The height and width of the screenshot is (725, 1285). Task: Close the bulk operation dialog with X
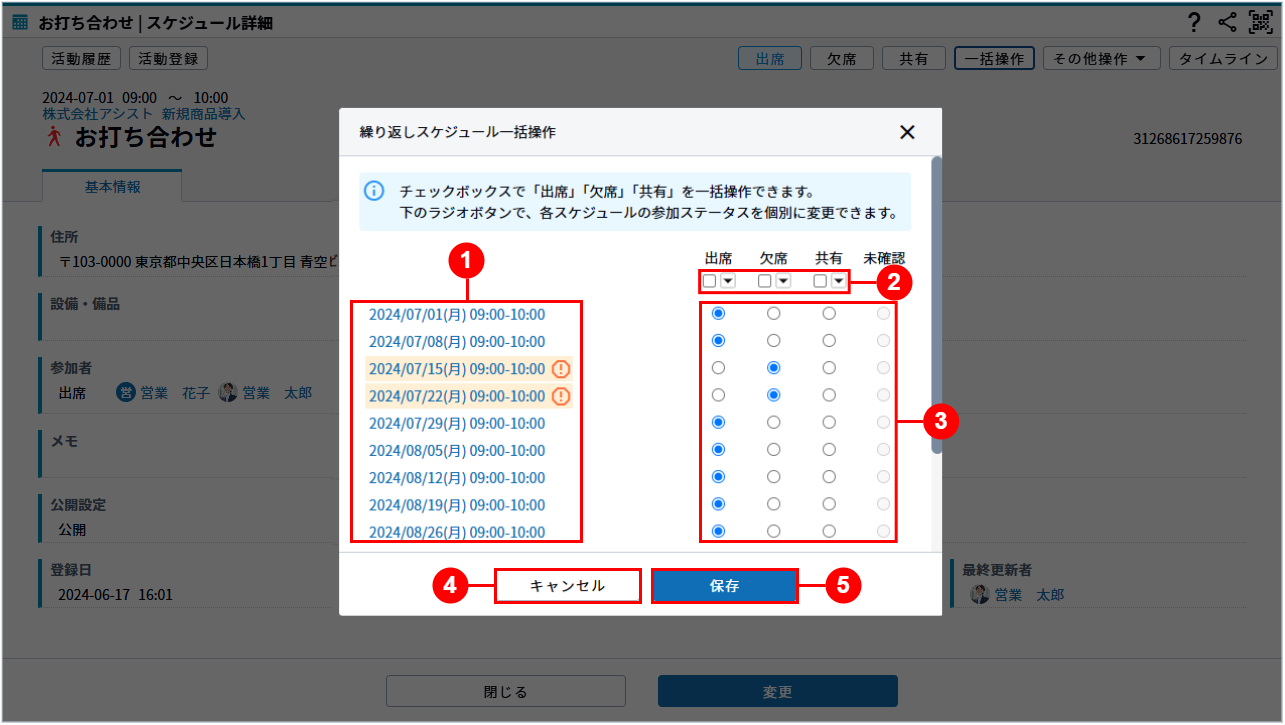pyautogui.click(x=907, y=132)
